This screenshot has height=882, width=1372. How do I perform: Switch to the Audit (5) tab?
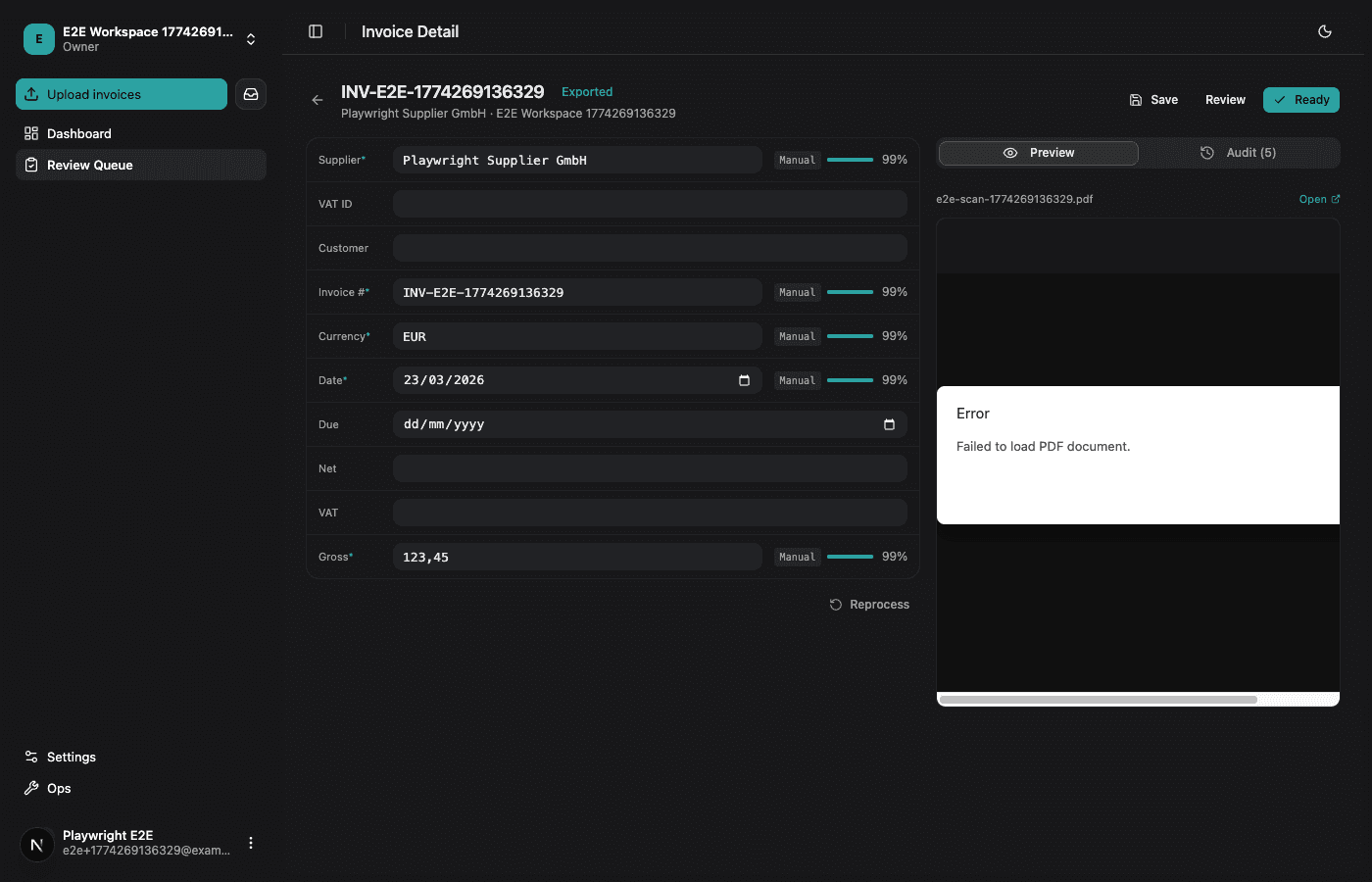click(x=1239, y=153)
